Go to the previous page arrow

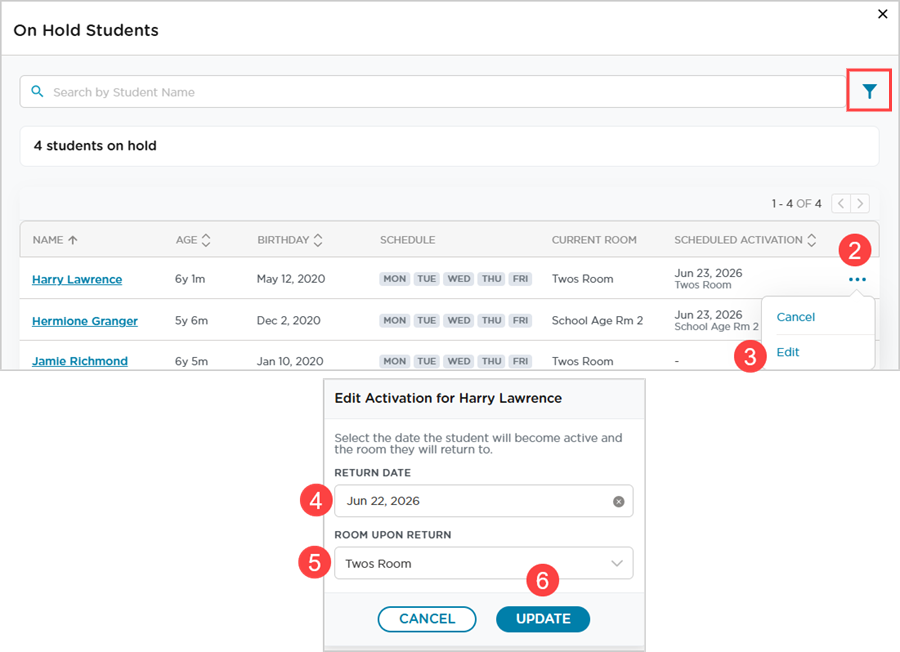(x=841, y=203)
